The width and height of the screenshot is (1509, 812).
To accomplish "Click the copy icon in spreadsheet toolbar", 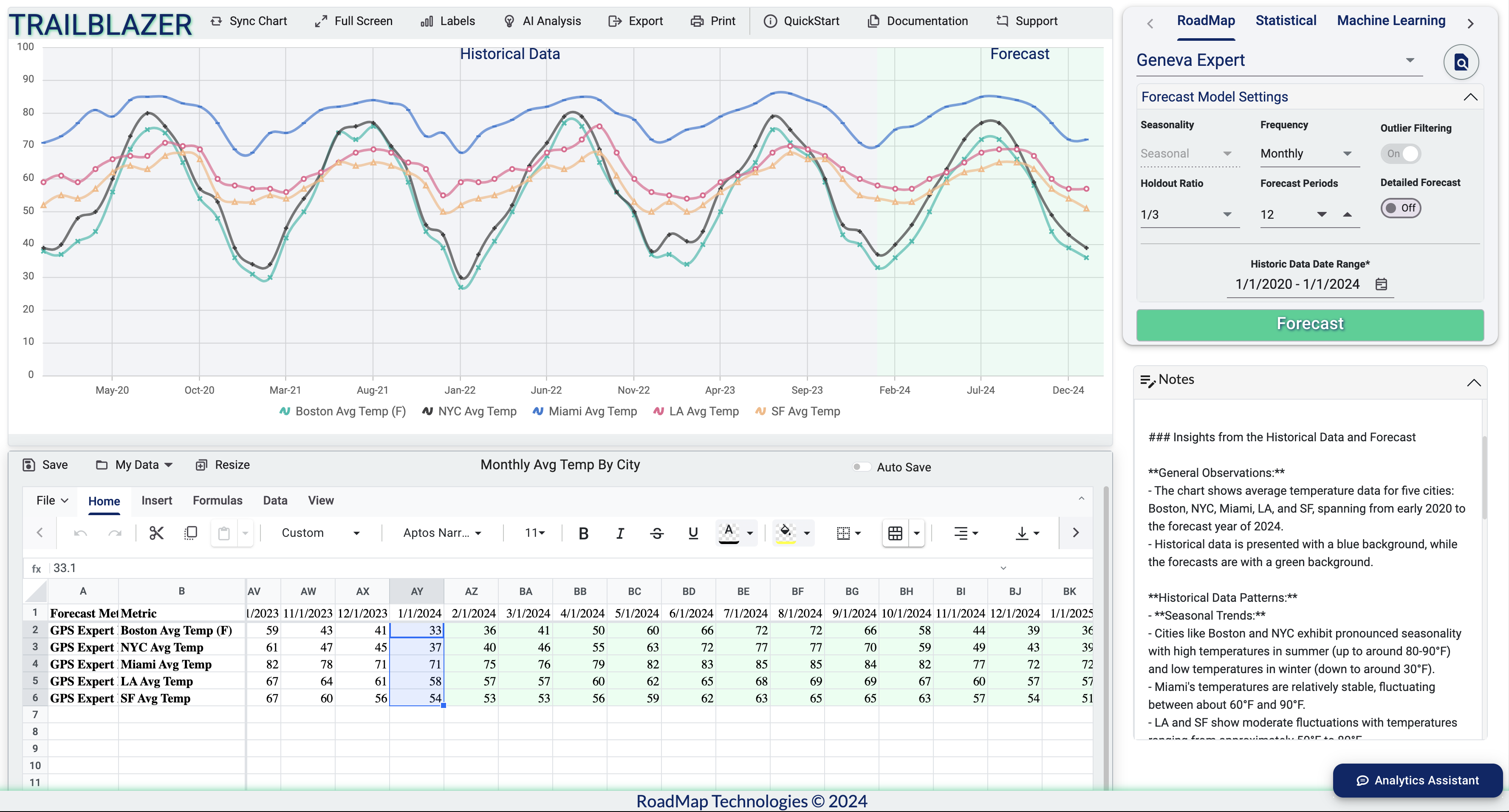I will (x=190, y=533).
